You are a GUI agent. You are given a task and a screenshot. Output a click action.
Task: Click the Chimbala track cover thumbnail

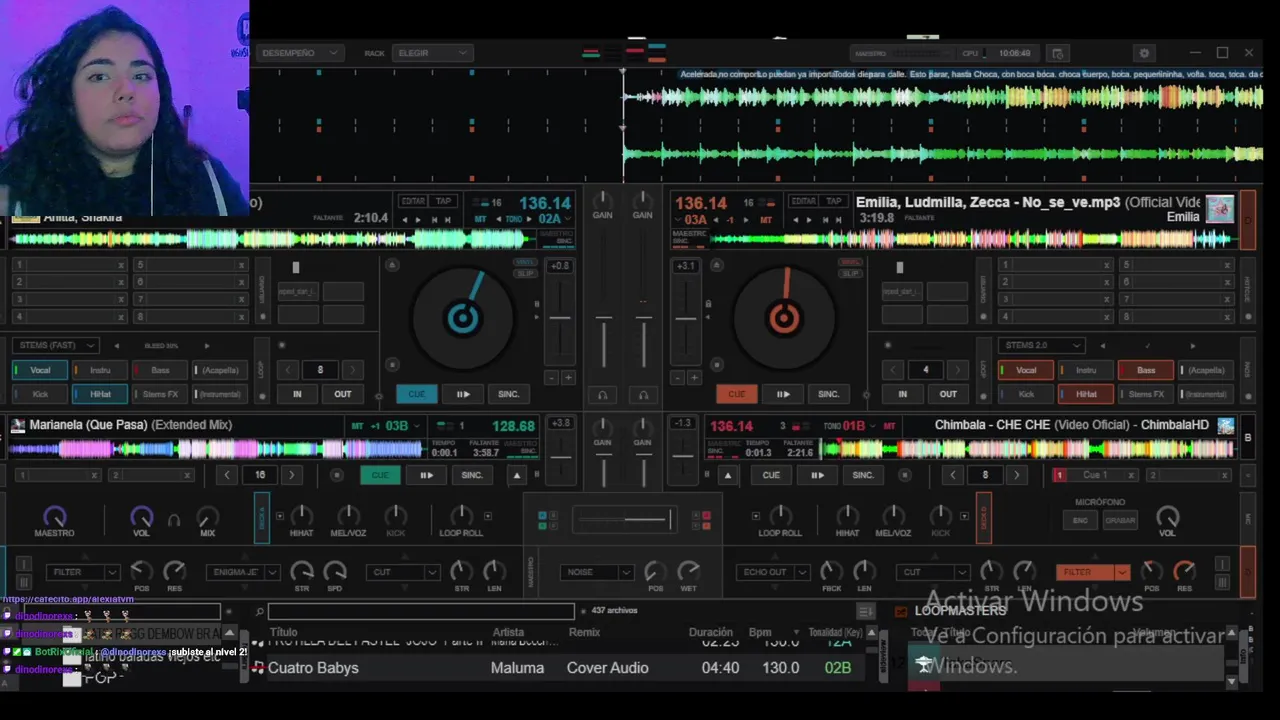coord(1226,425)
